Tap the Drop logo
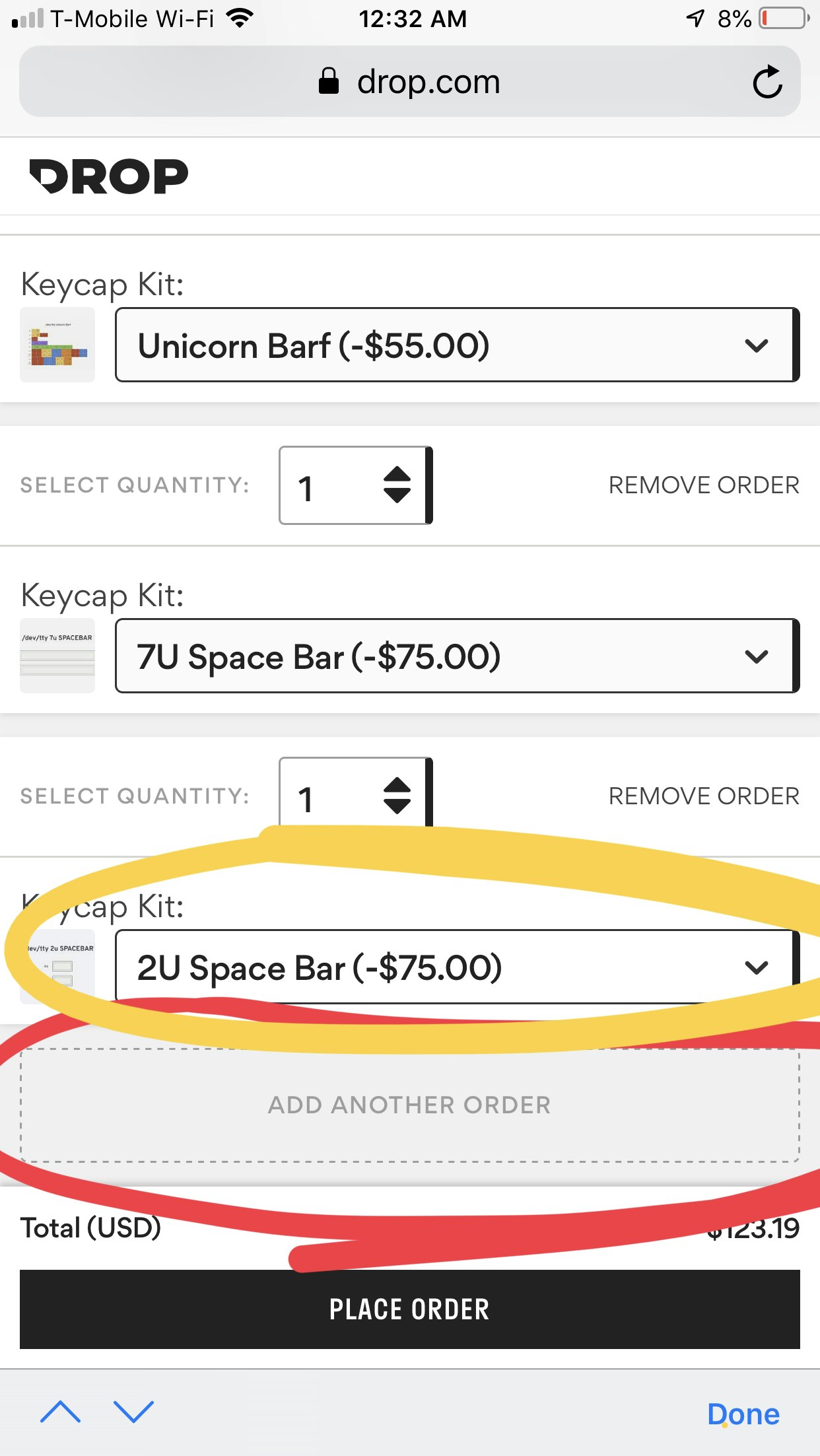The width and height of the screenshot is (820, 1456). coord(109,177)
